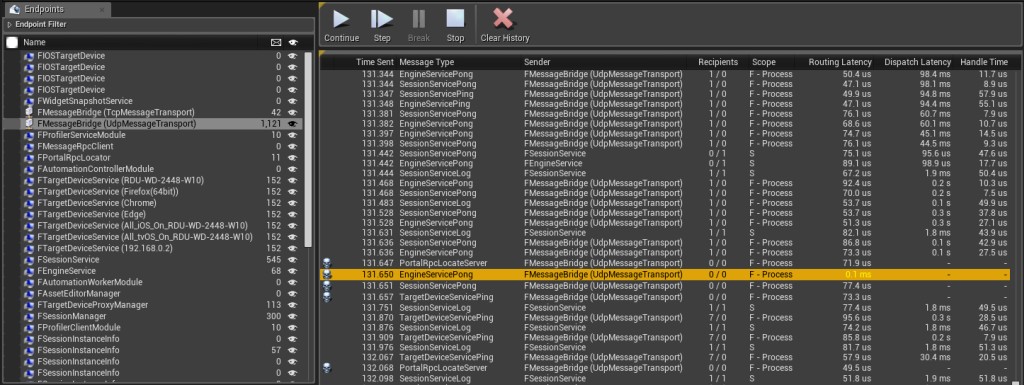Click icon of FMessageBridge (TcpMessageTransport) row
The image size is (1024, 385).
[x=29, y=112]
